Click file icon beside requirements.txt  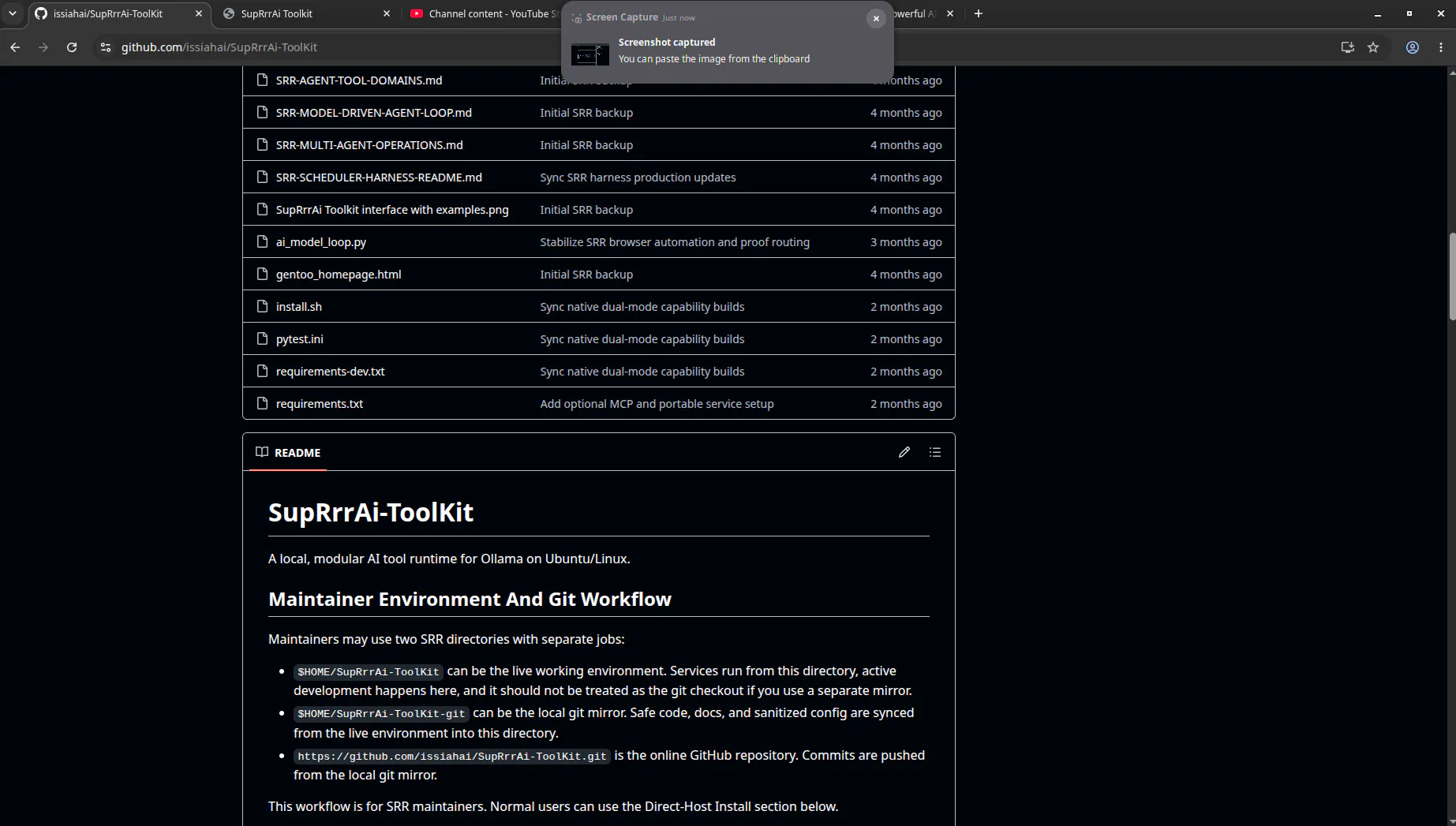click(263, 403)
